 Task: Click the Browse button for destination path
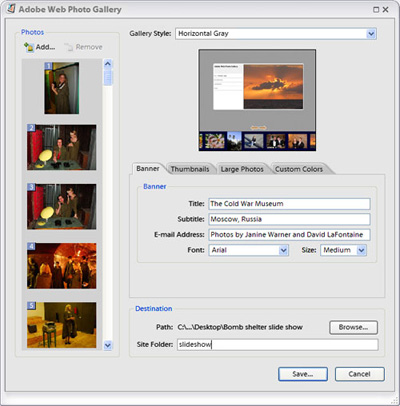coord(353,327)
